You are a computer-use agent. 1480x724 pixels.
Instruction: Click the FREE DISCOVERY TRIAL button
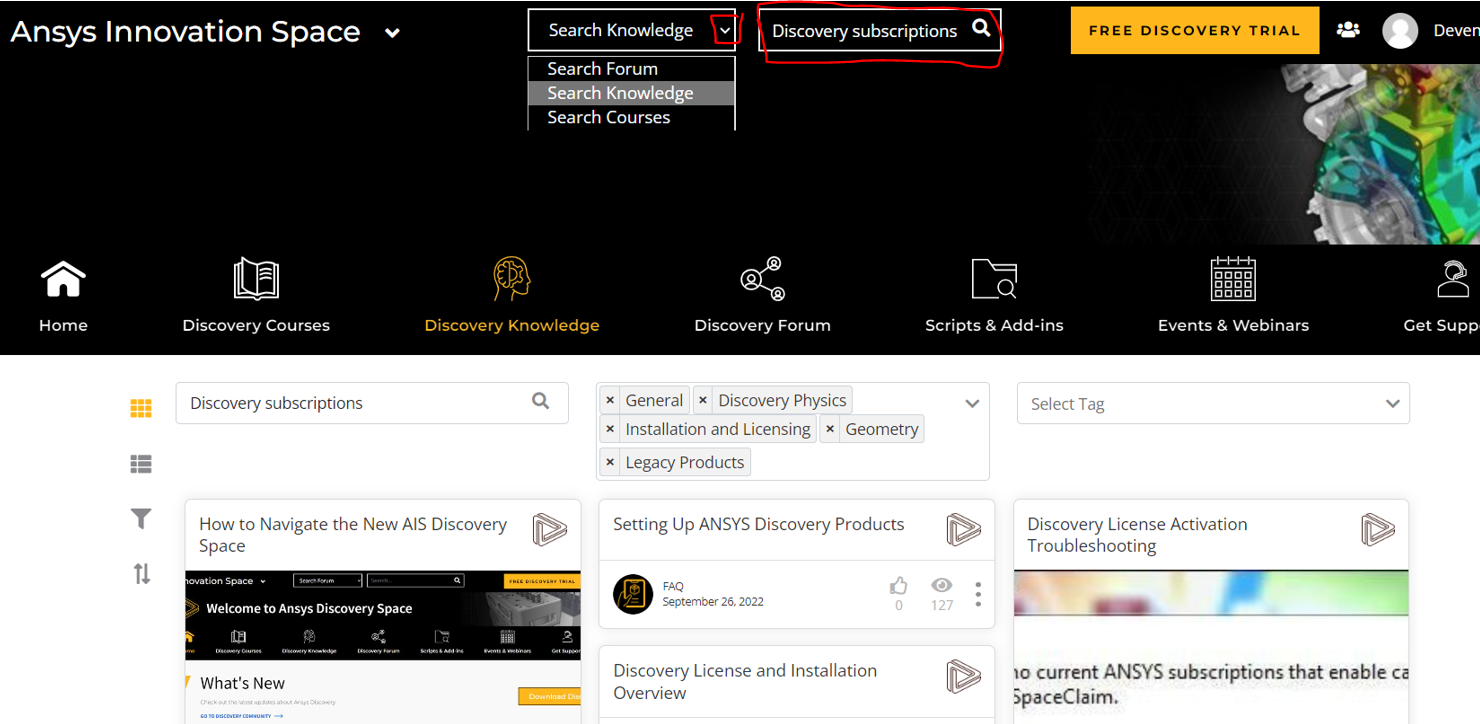tap(1195, 31)
